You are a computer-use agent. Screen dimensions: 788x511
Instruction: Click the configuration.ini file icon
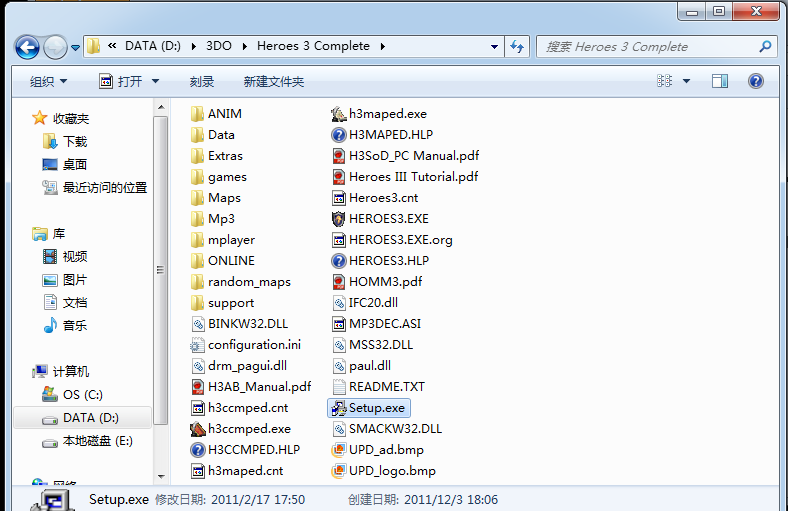(x=198, y=344)
